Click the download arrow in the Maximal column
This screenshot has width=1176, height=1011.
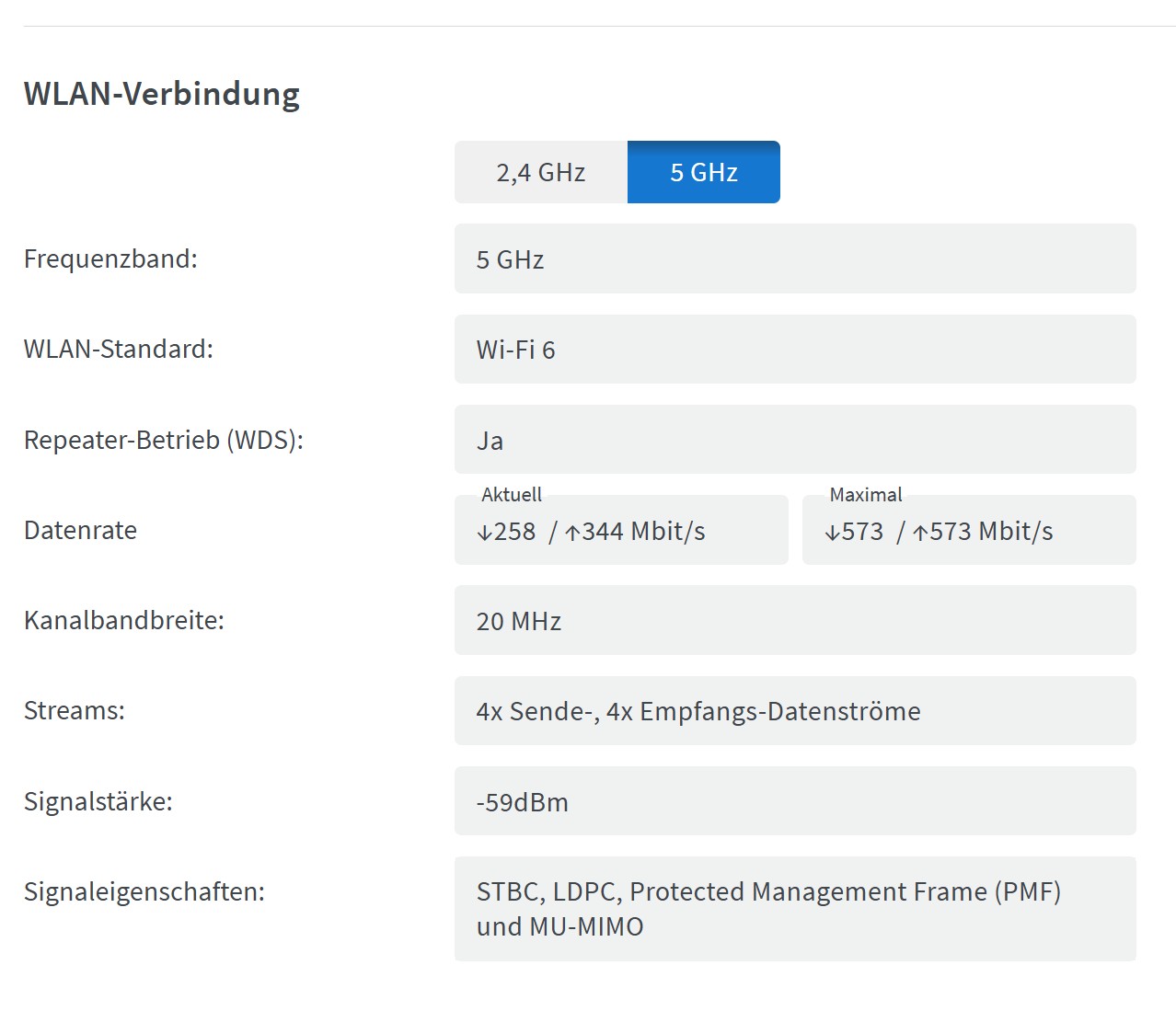click(x=831, y=531)
